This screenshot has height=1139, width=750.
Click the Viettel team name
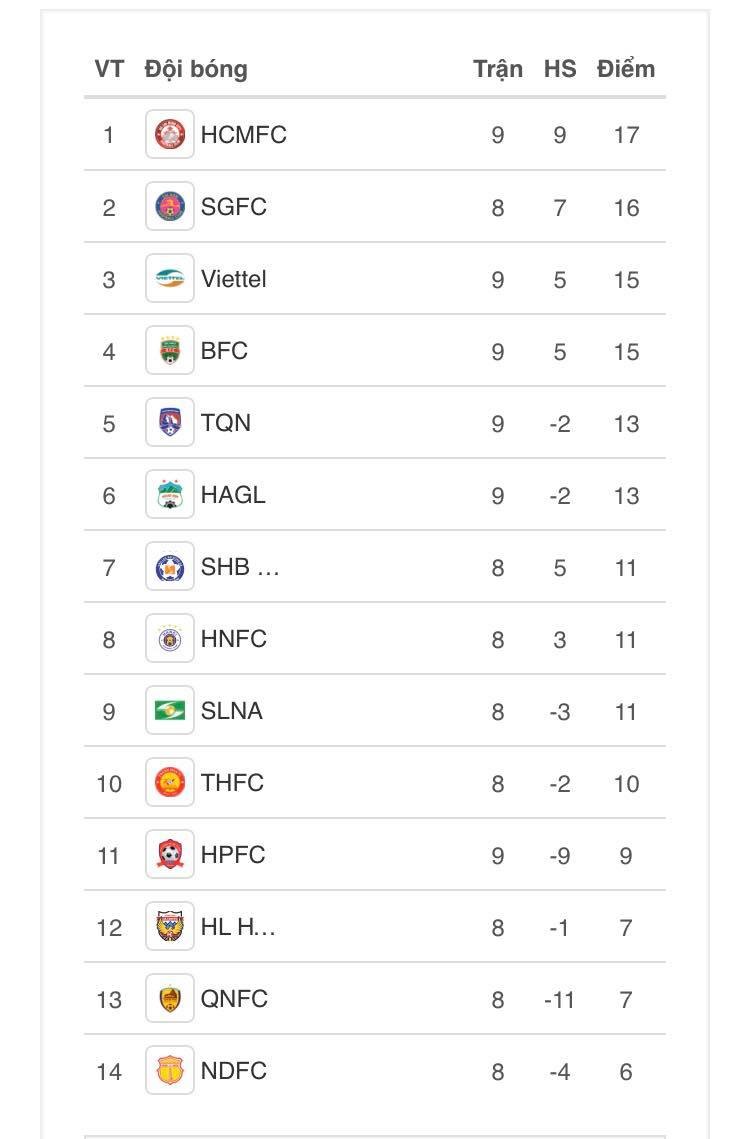click(234, 279)
